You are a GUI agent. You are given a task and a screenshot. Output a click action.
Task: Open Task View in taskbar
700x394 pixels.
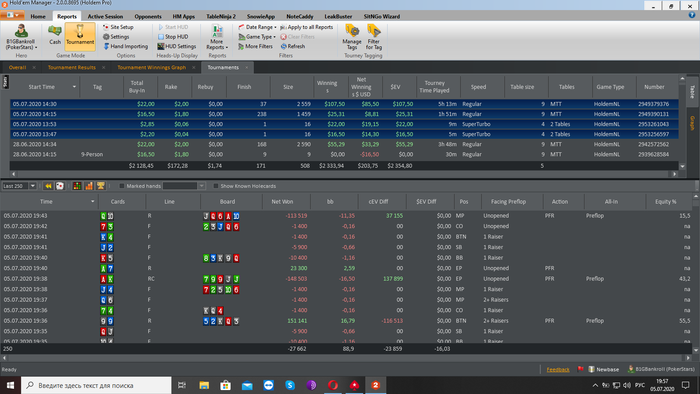pyautogui.click(x=182, y=385)
